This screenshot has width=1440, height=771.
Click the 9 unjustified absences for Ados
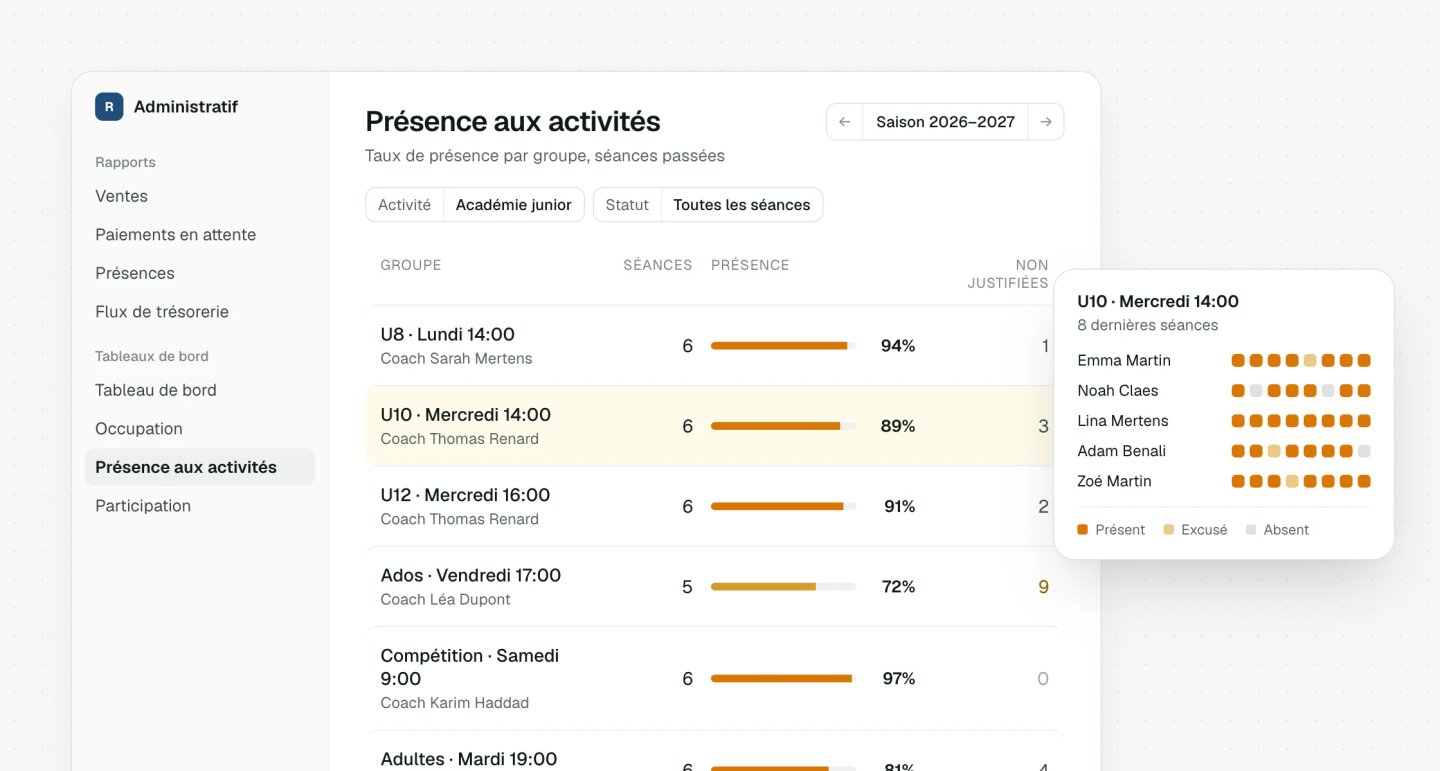(x=1043, y=587)
